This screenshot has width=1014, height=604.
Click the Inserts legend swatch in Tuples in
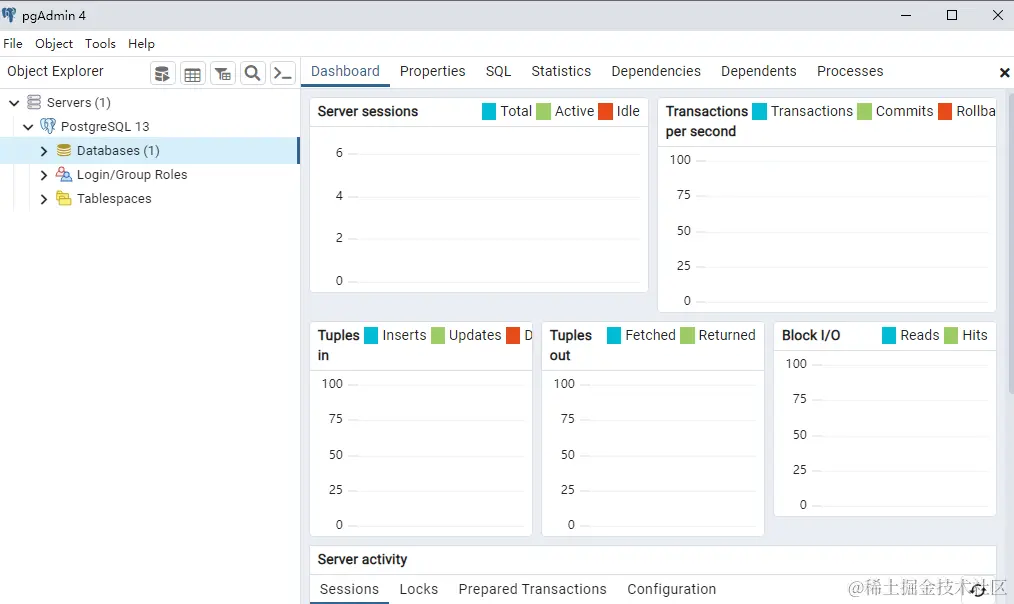(371, 335)
